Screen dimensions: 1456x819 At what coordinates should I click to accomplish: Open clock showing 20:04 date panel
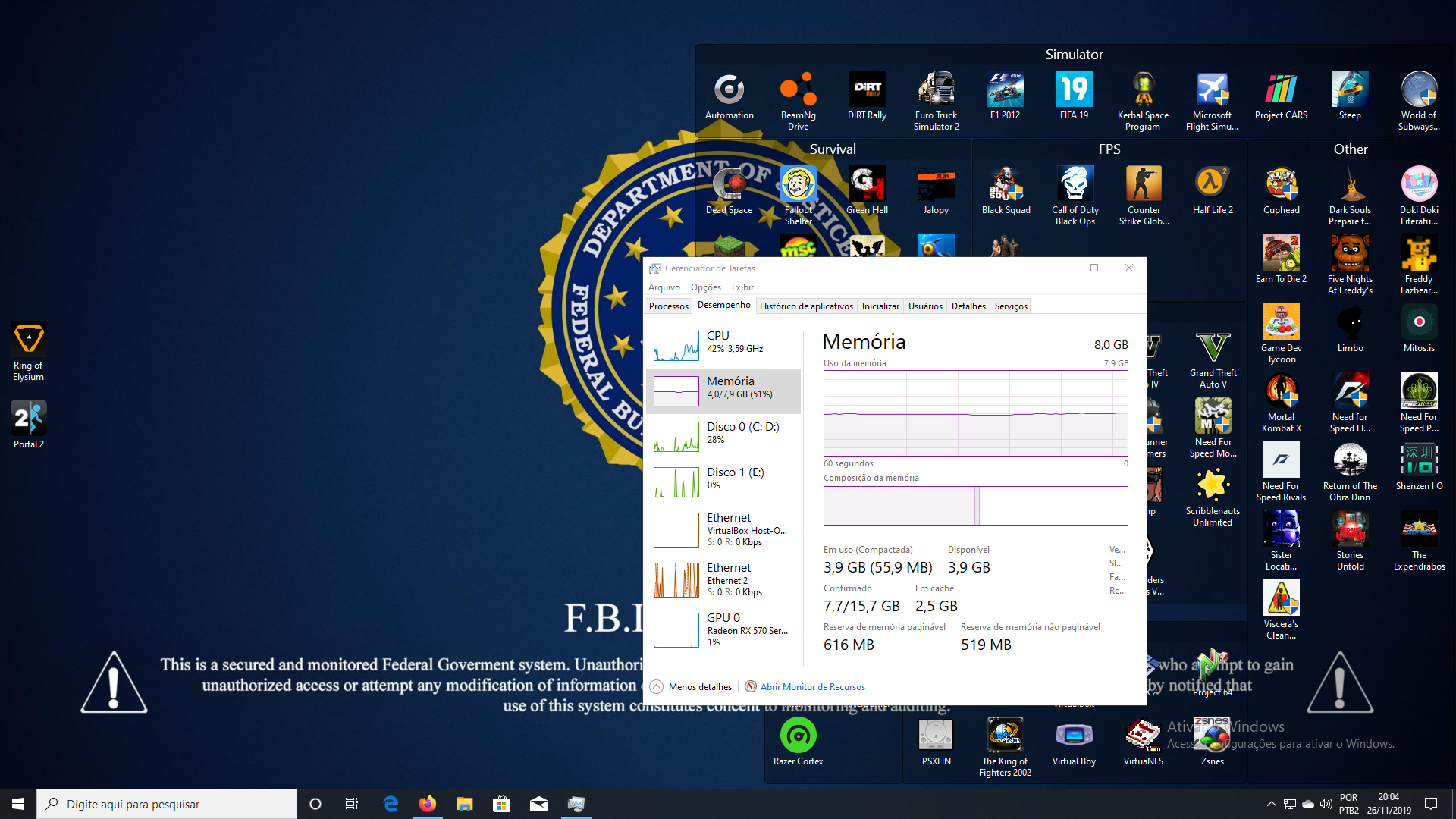tap(1389, 804)
